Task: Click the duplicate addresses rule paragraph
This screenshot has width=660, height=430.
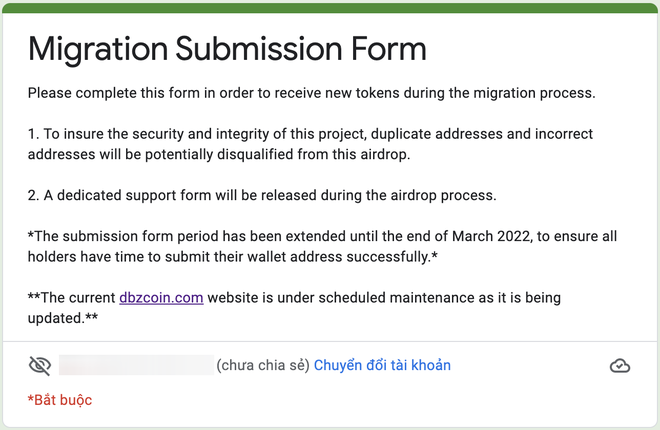Action: (x=310, y=144)
